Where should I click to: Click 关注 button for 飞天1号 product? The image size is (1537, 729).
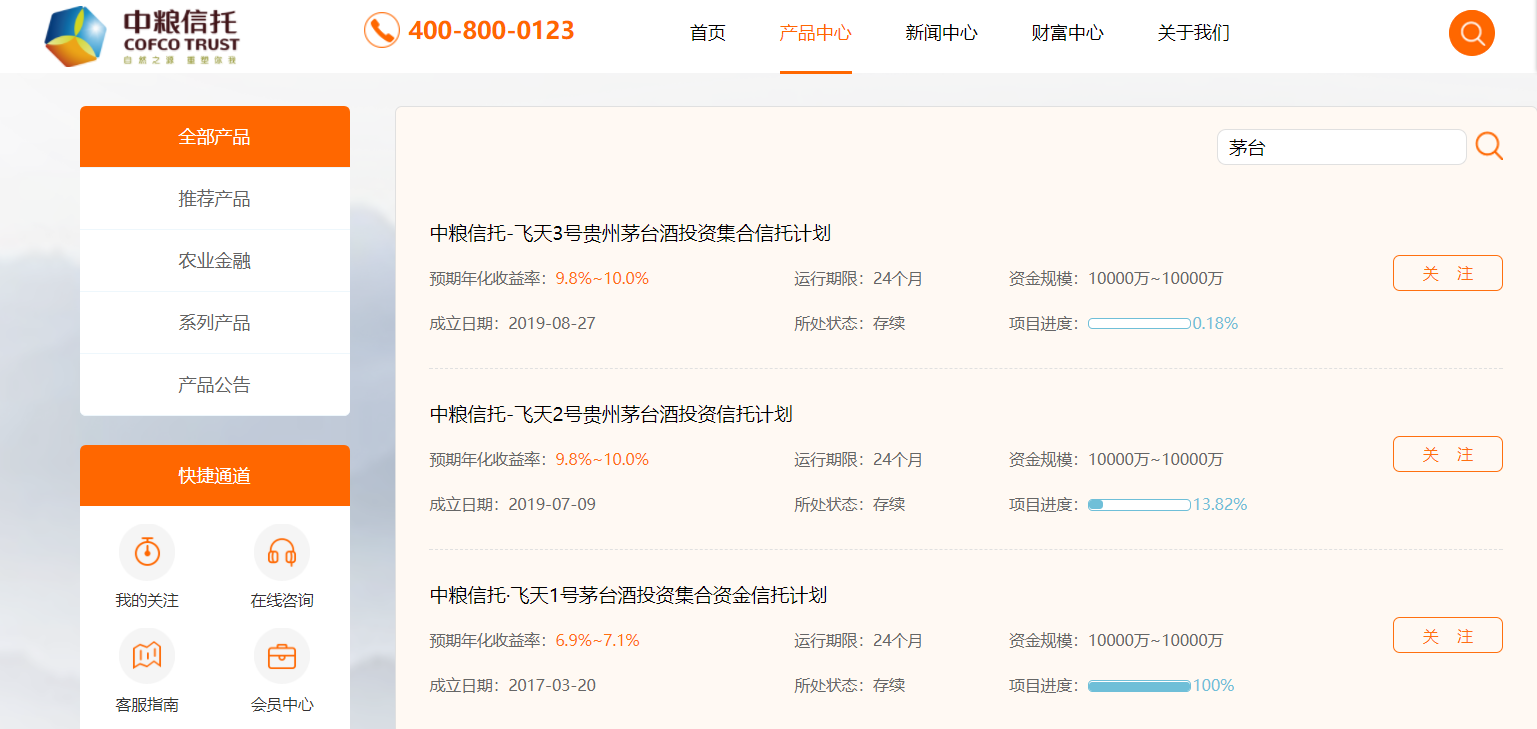1447,635
